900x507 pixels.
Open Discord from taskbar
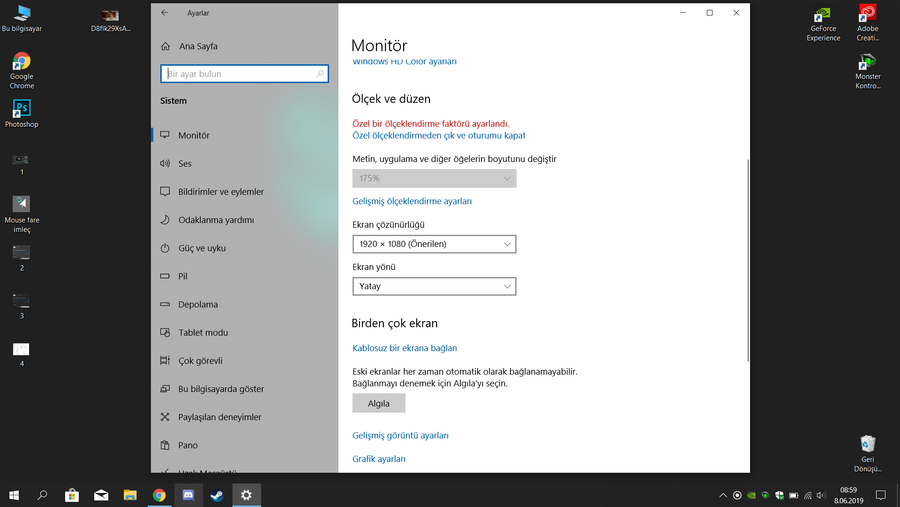coord(188,495)
